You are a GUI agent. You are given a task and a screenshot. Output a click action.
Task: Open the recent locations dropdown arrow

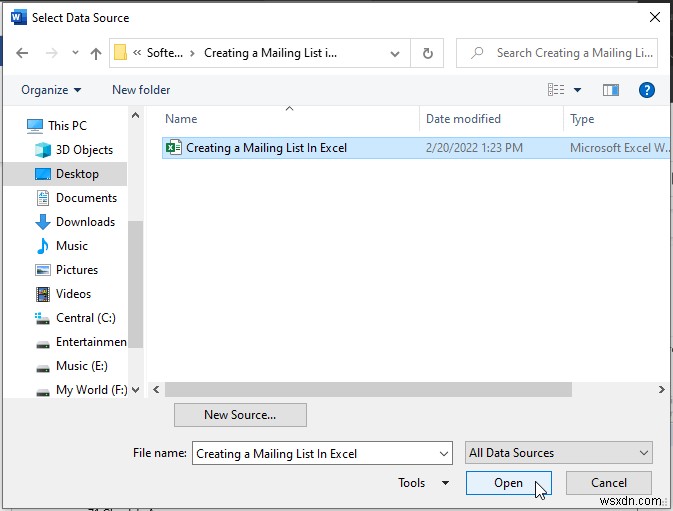(x=75, y=53)
